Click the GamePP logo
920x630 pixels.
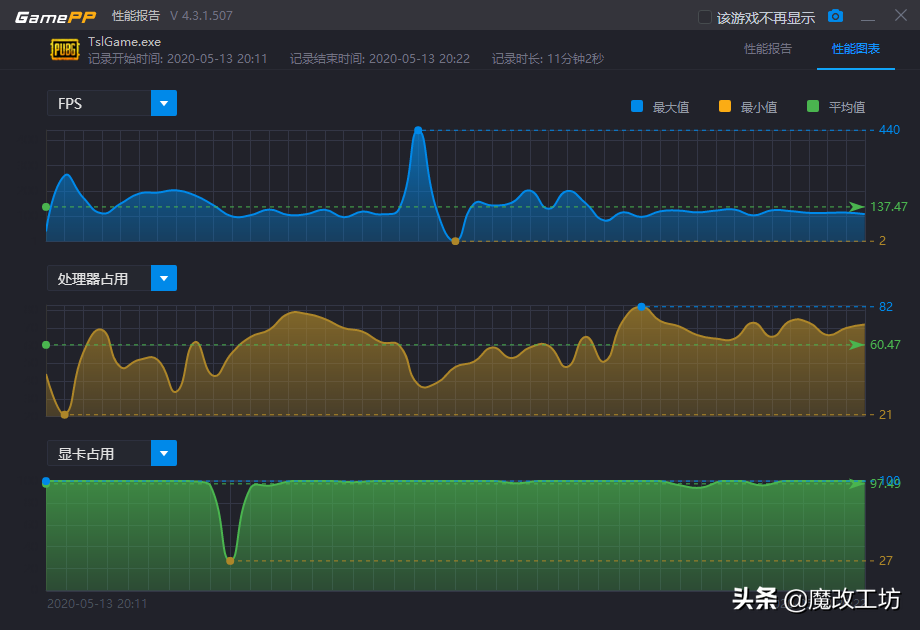point(55,16)
